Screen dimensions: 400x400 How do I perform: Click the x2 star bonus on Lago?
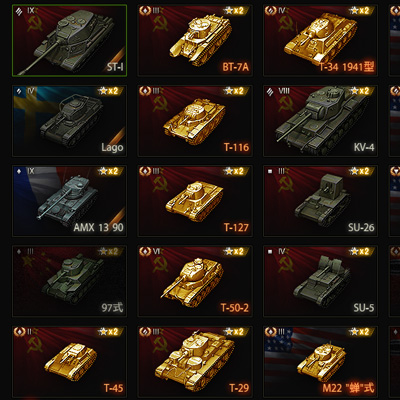(109, 91)
